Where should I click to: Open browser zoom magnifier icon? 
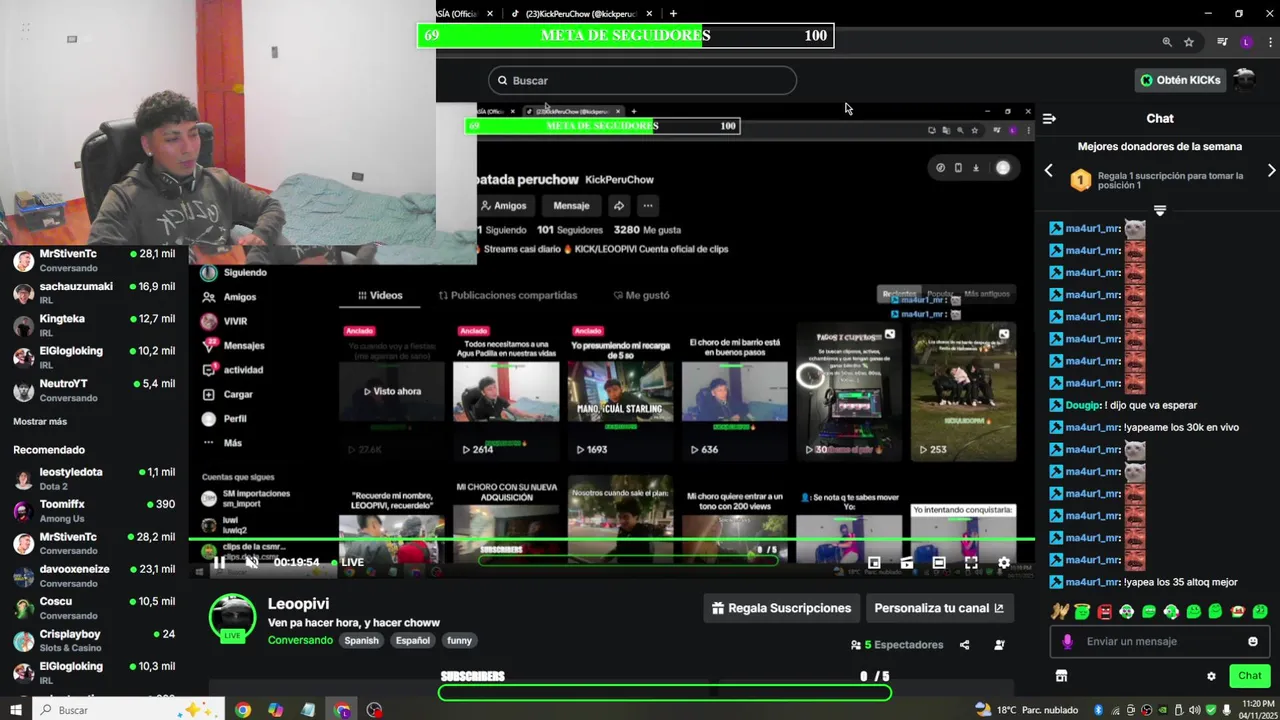(x=1167, y=42)
